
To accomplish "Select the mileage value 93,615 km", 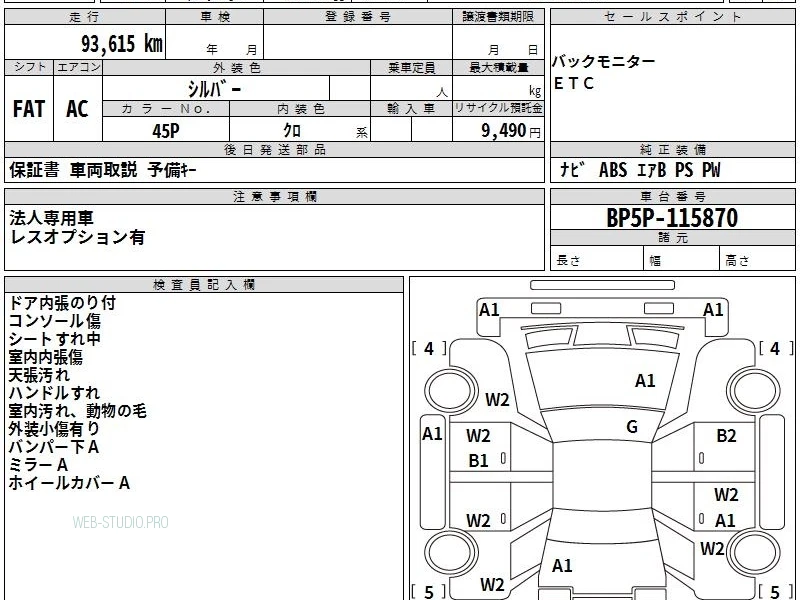I will coord(121,43).
